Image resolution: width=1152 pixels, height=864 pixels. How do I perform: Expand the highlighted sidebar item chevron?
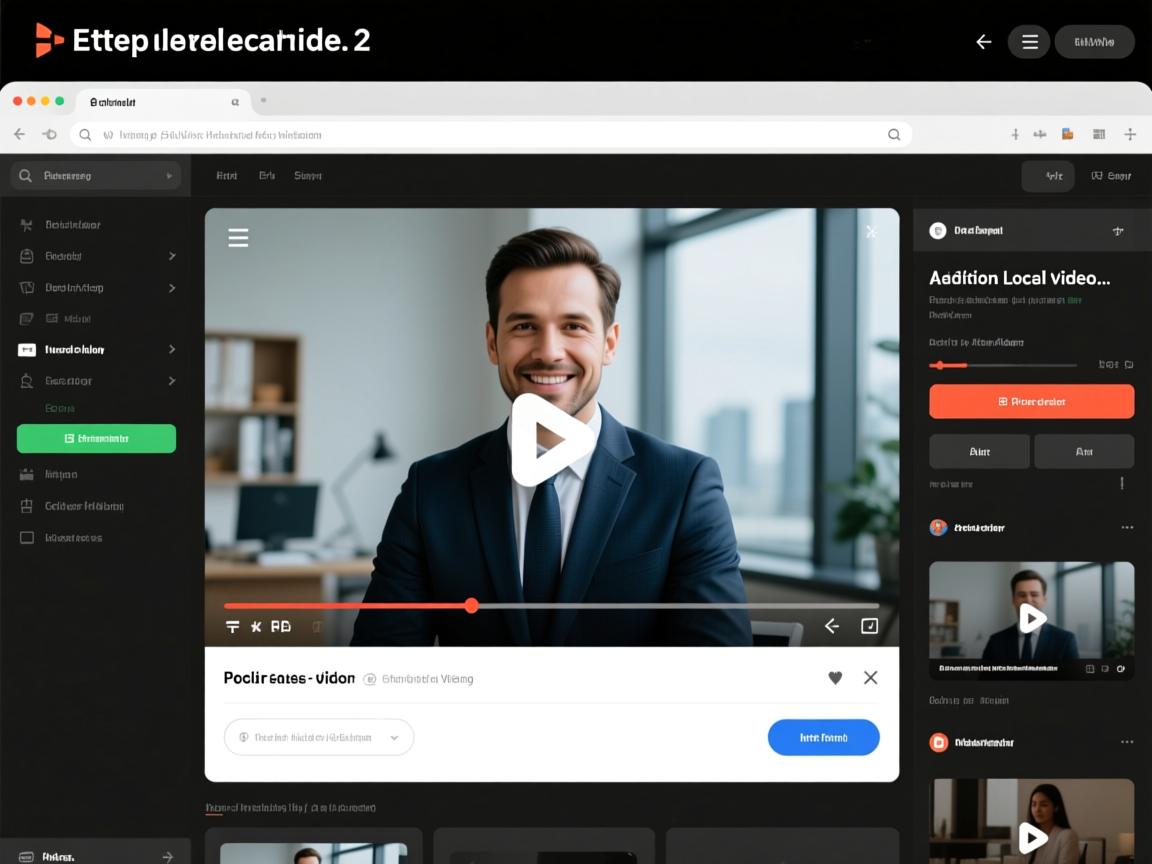[x=172, y=349]
